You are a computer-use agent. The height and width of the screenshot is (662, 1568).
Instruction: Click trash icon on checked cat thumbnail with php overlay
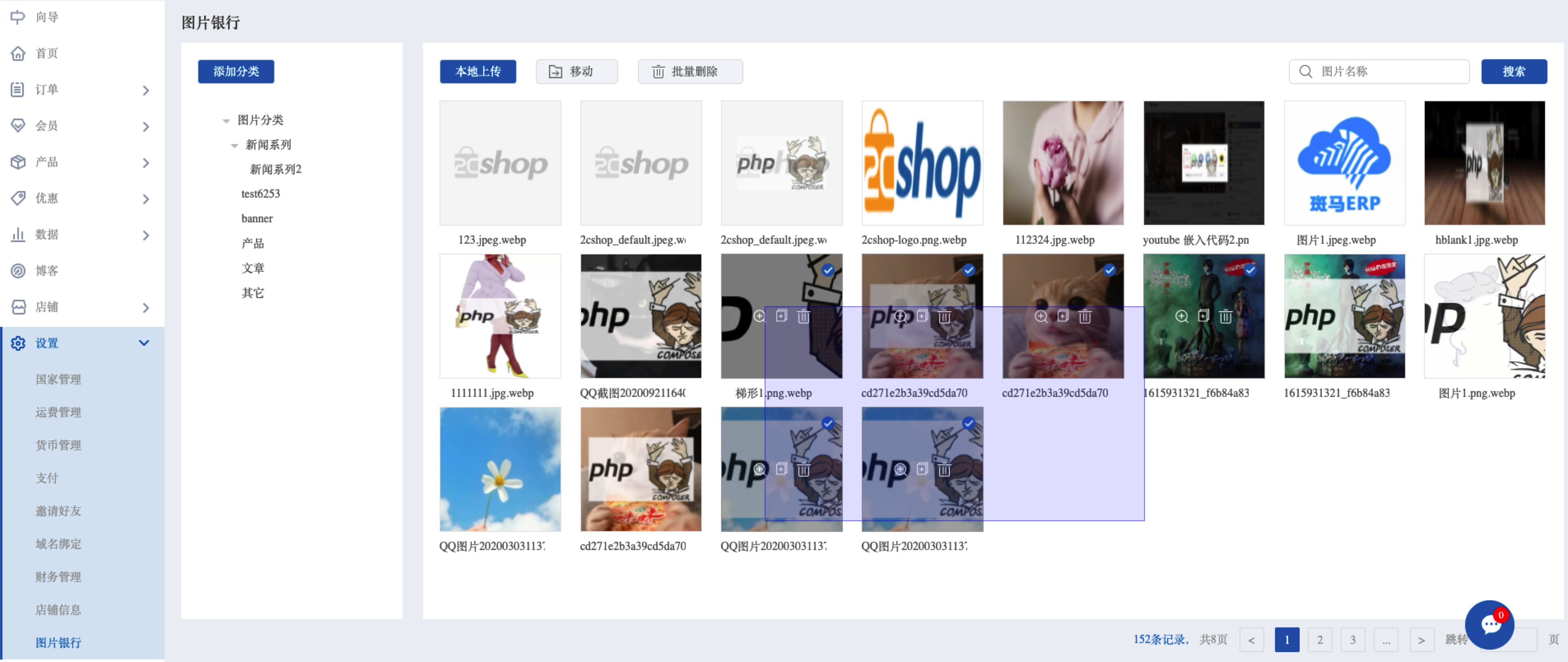(x=944, y=317)
